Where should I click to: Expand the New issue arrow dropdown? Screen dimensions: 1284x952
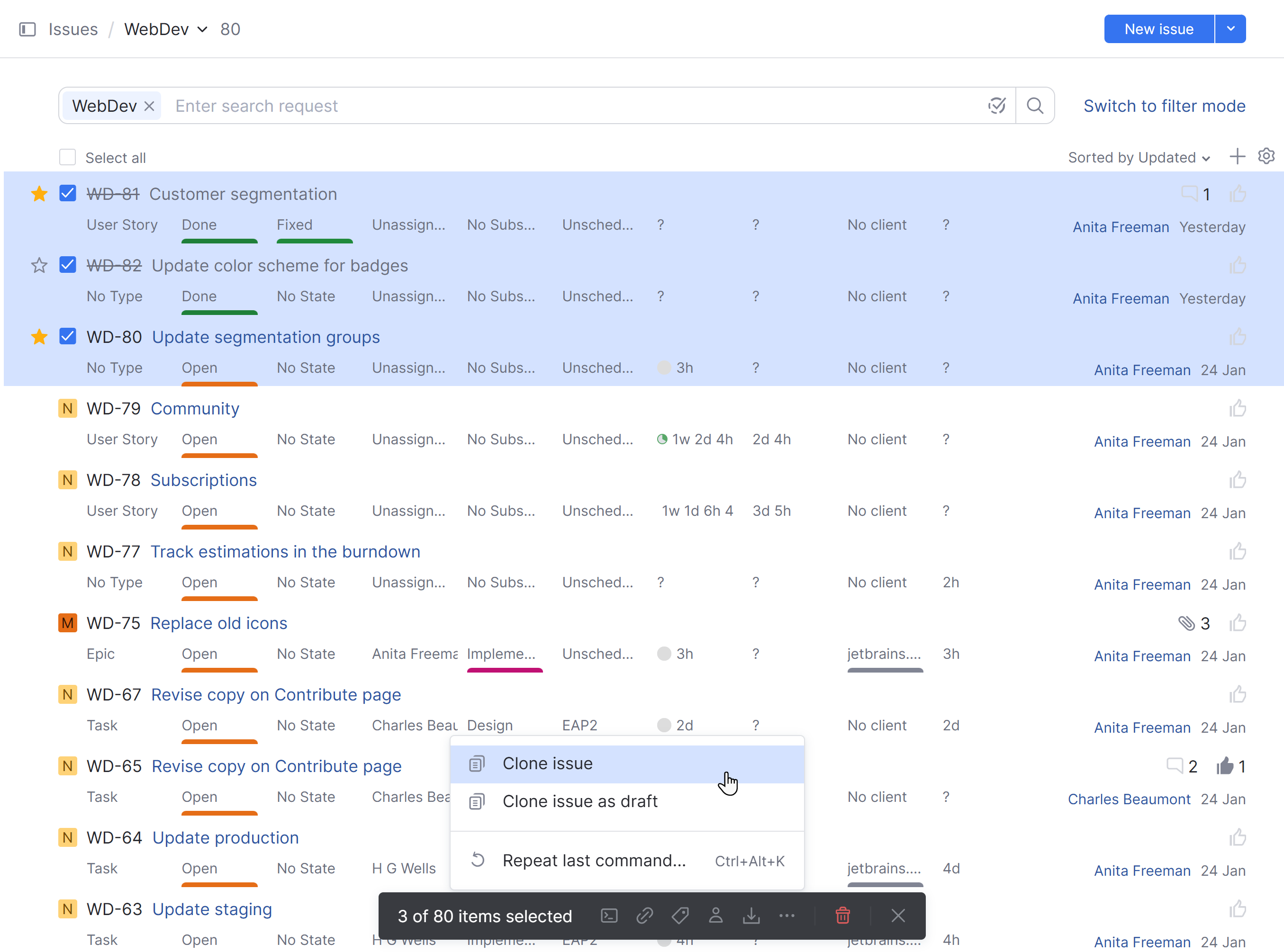[1230, 29]
